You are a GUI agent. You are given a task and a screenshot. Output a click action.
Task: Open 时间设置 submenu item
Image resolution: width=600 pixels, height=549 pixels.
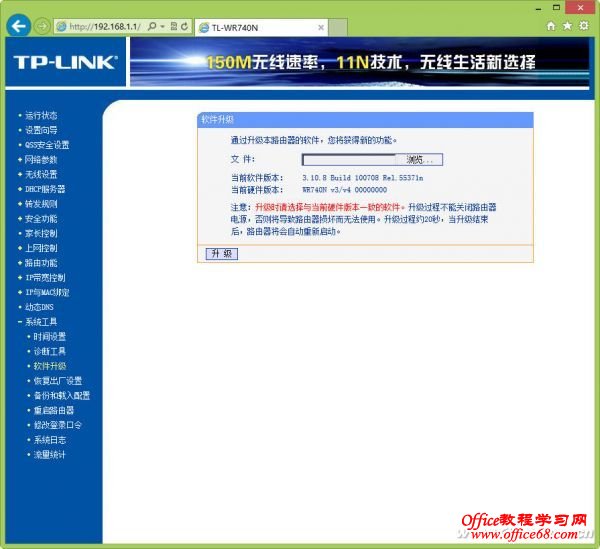click(50, 337)
